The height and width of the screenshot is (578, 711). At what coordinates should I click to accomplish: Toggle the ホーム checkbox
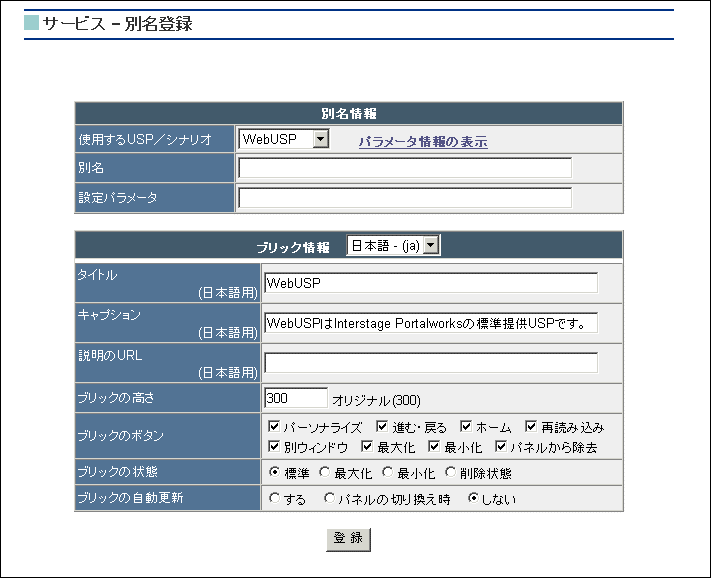[466, 426]
